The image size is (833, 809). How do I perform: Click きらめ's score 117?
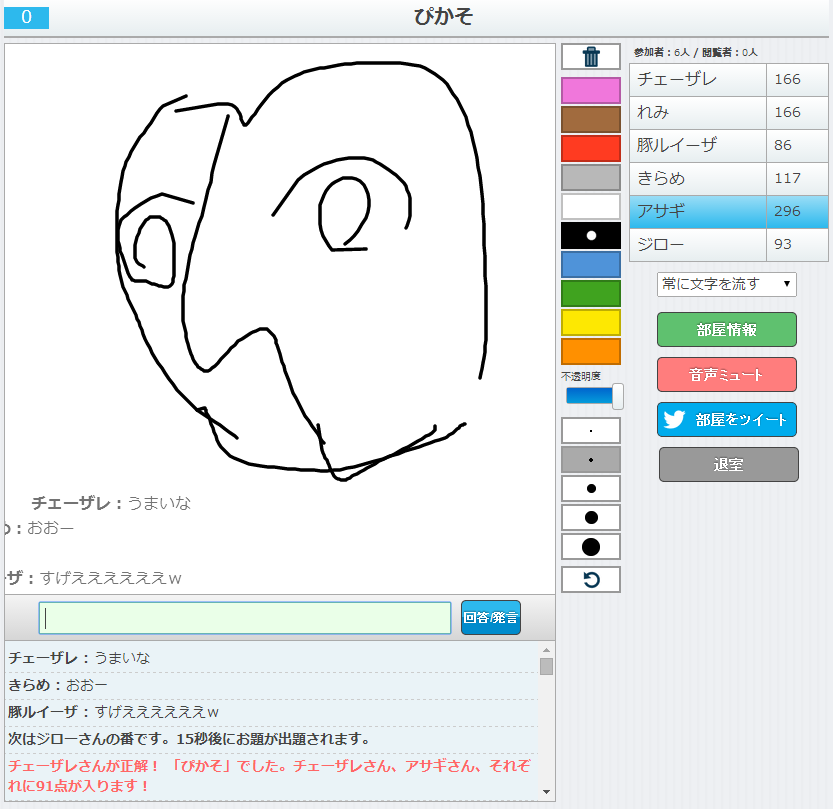(787, 178)
